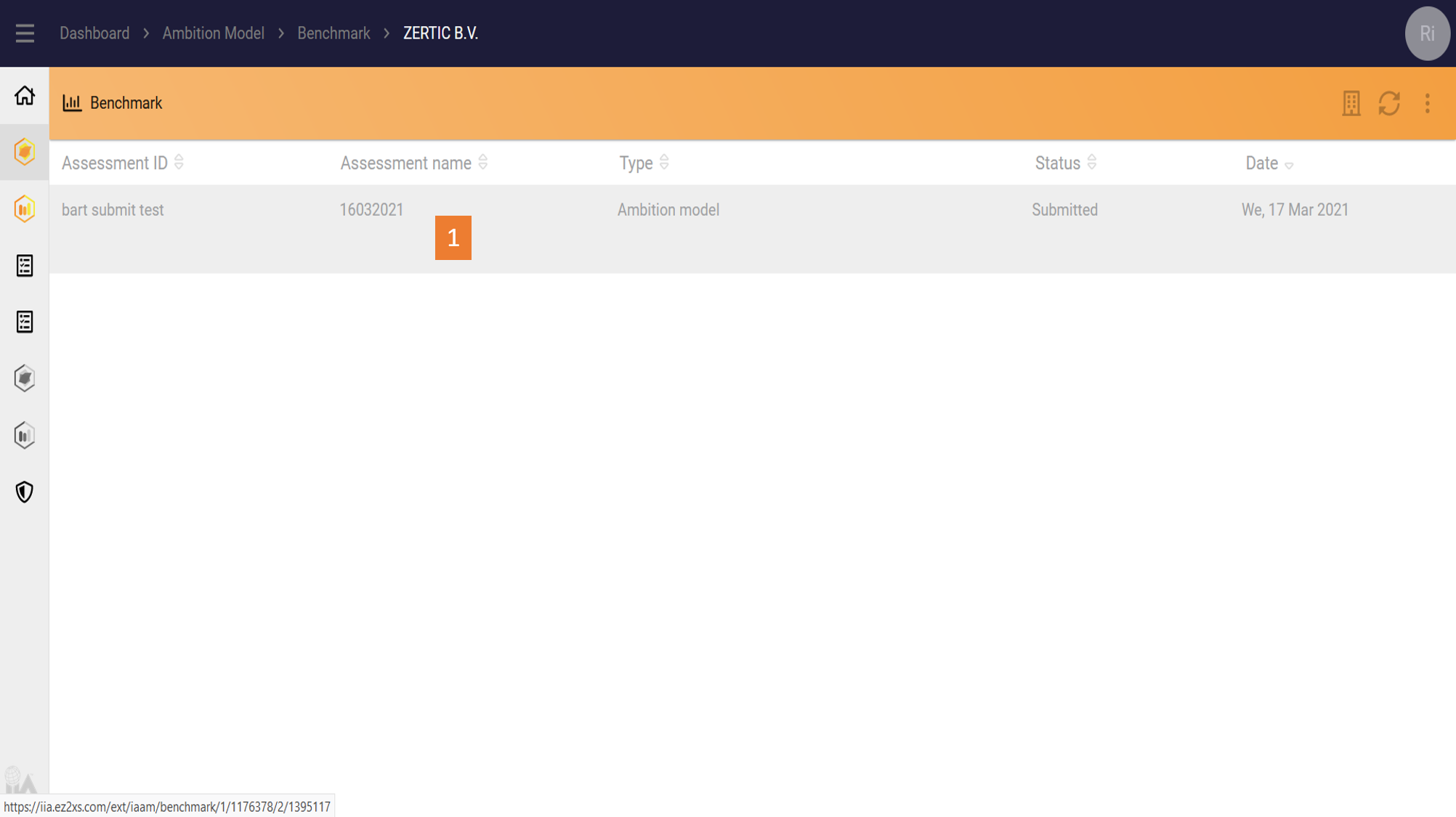Refresh the Benchmark list
The width and height of the screenshot is (1456, 817).
(1389, 103)
